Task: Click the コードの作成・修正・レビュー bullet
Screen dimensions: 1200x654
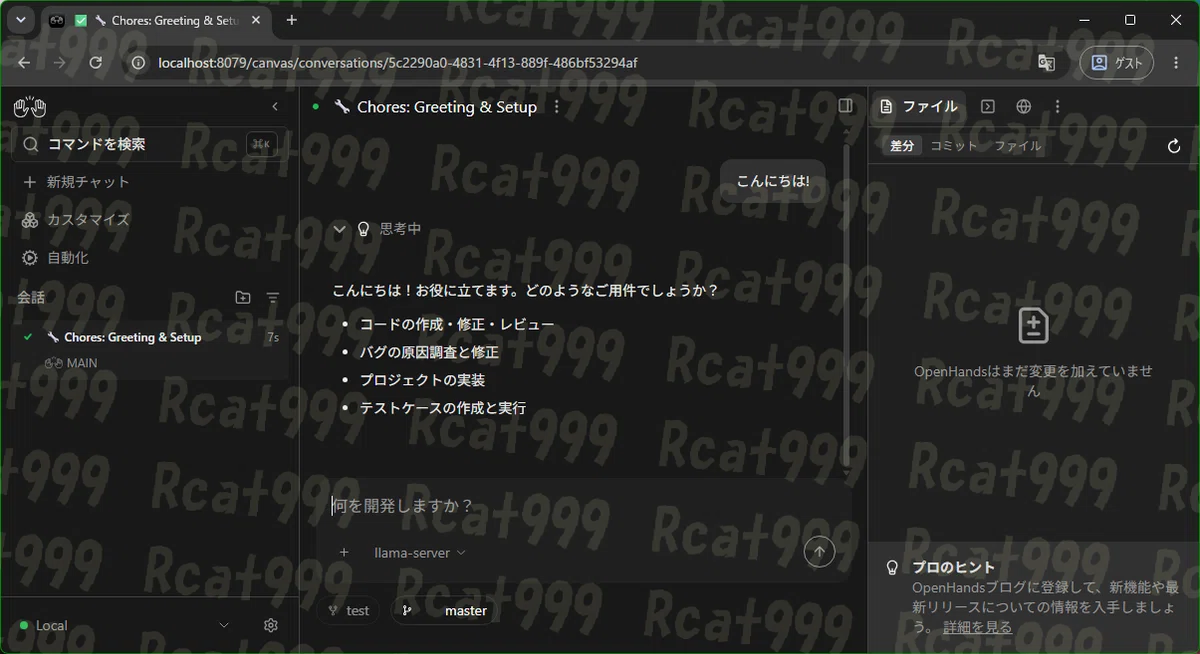Action: click(x=457, y=324)
